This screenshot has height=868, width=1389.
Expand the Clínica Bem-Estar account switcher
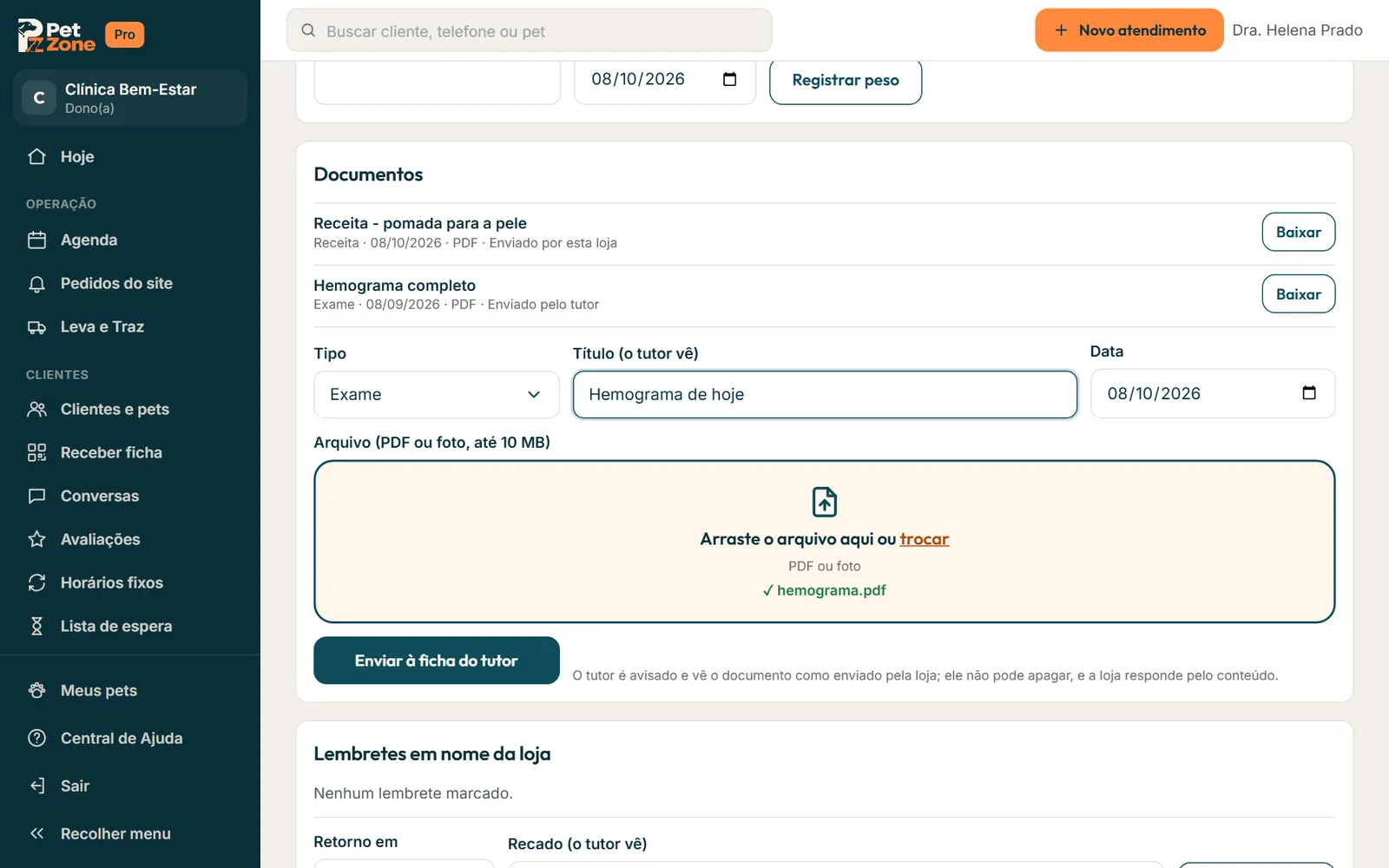(130, 98)
